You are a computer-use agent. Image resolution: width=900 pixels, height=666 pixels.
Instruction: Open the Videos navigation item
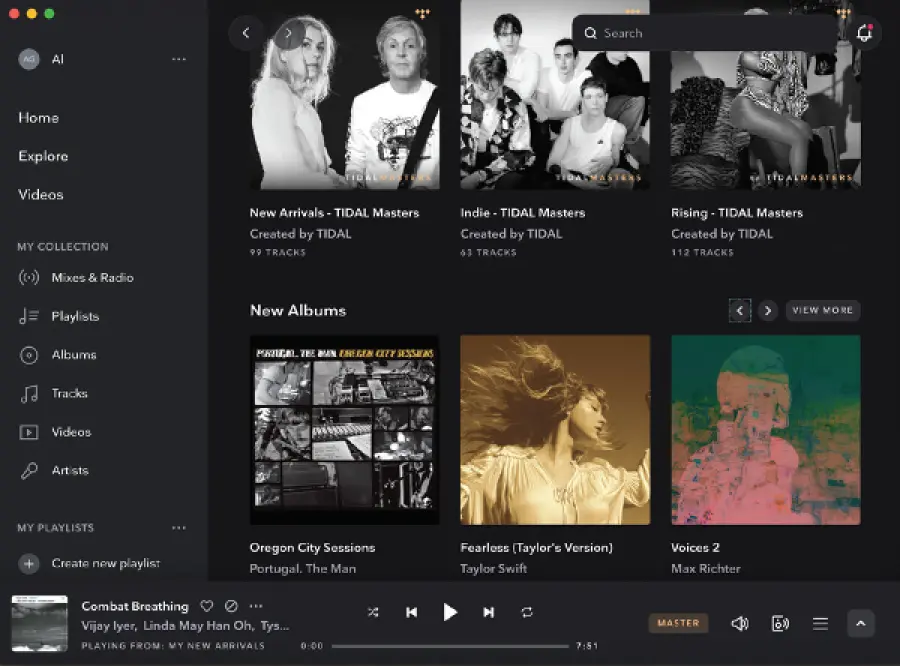point(40,194)
